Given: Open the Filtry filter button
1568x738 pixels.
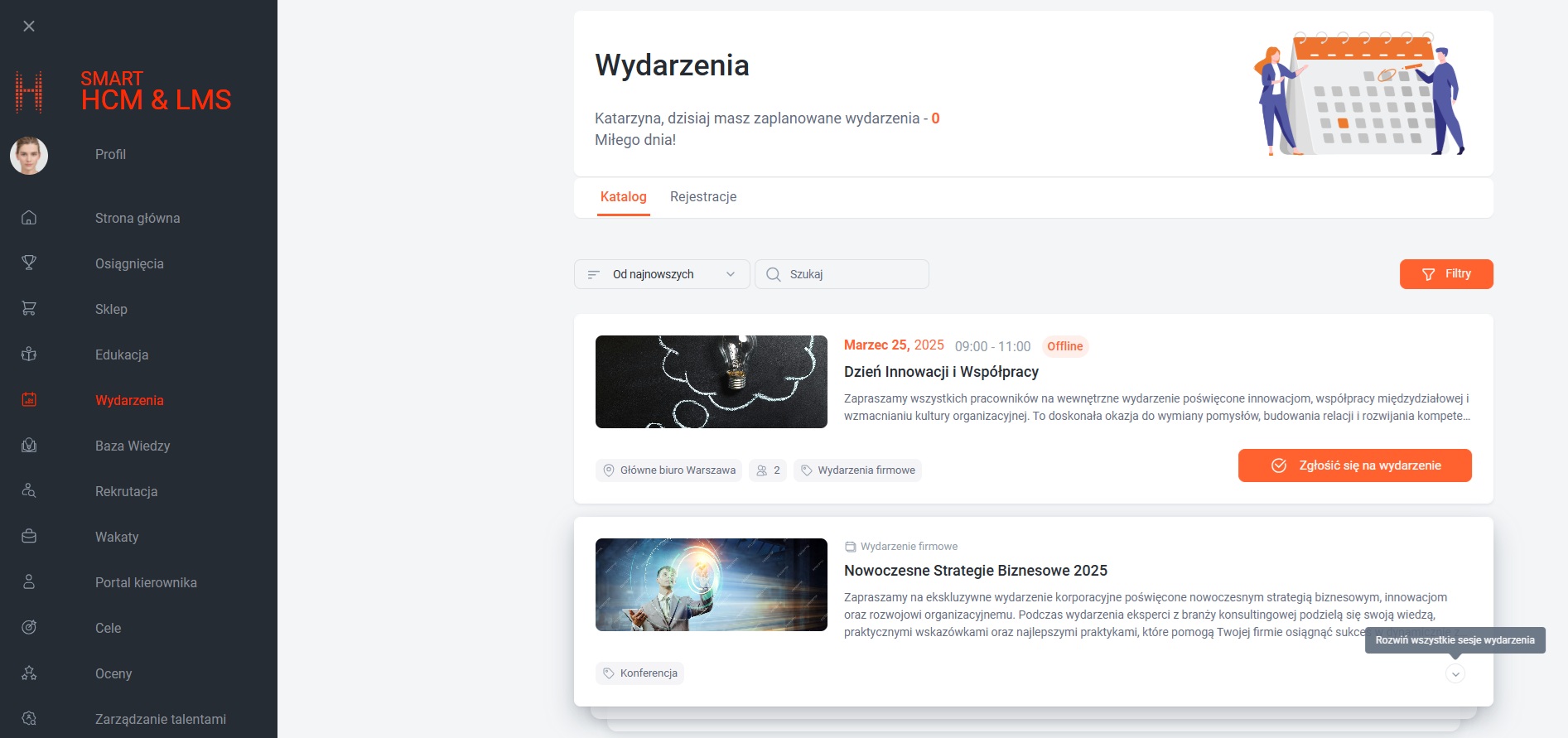Looking at the screenshot, I should (1445, 274).
